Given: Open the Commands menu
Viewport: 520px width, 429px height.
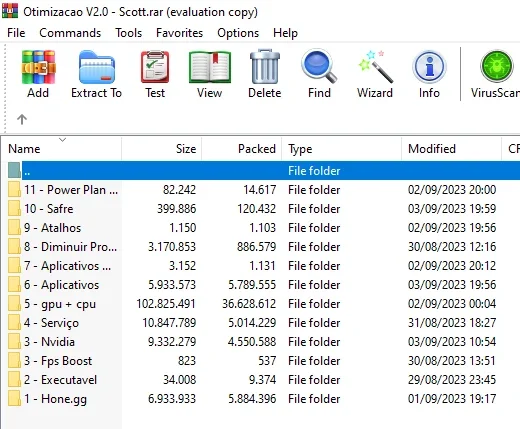Looking at the screenshot, I should point(70,33).
